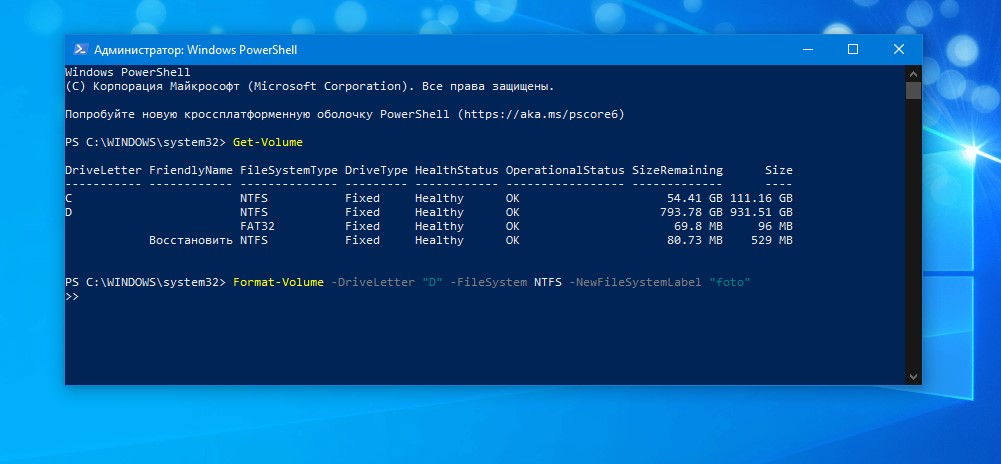Viewport: 1001px width, 464px height.
Task: Click the 'Восстановить' friendly name
Action: 191,241
